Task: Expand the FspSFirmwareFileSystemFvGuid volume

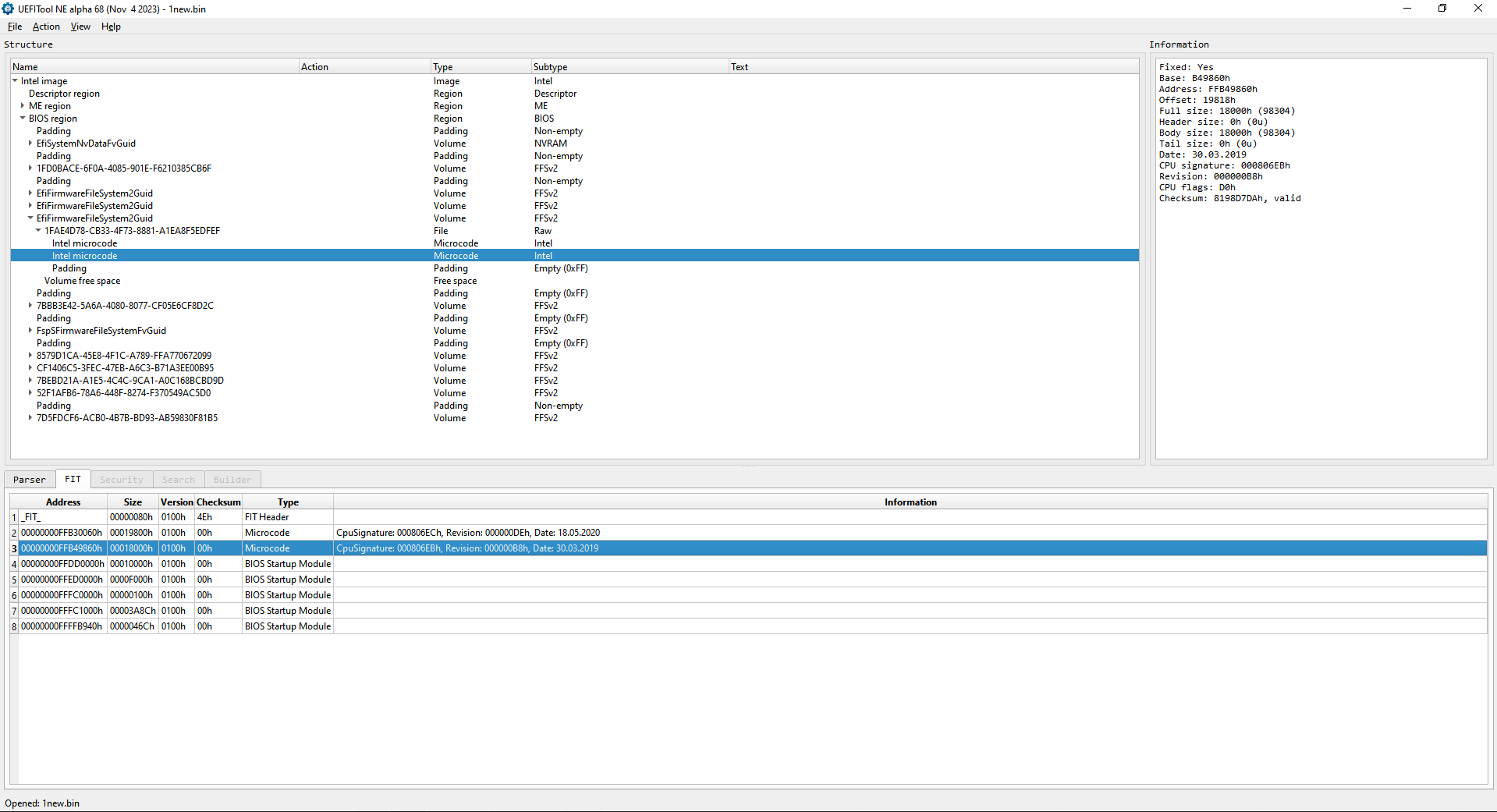Action: (x=30, y=331)
